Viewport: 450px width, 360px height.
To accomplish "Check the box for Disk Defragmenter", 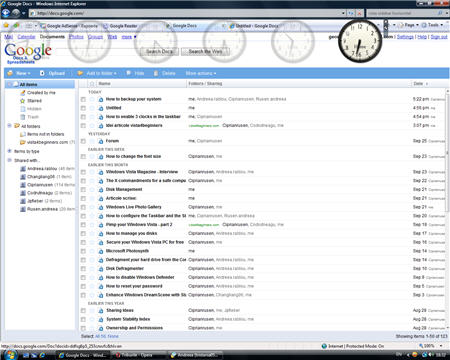I will [x=83, y=269].
